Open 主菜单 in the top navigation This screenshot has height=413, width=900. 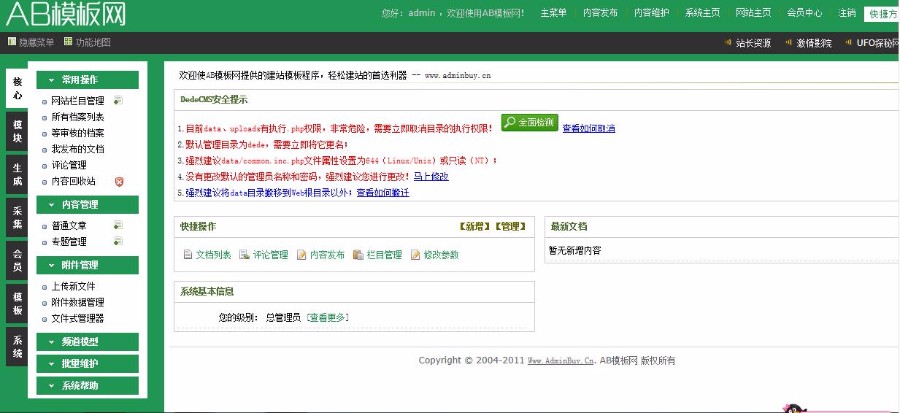coord(553,13)
